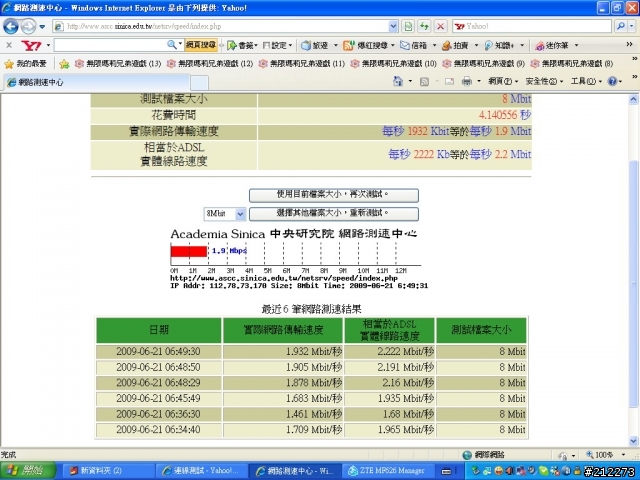Viewport: 640px width, 480px height.
Task: Switch to taskbar ZTE MF626 Manager
Action: [x=390, y=471]
